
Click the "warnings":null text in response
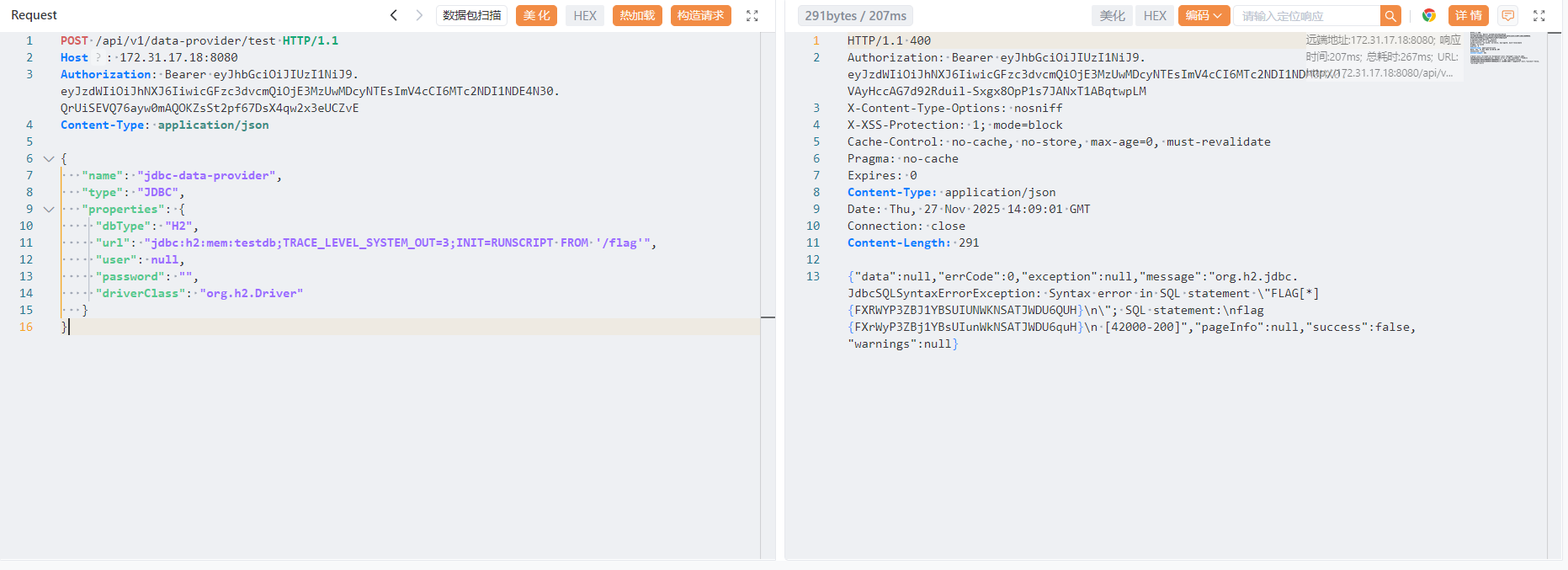pos(899,344)
